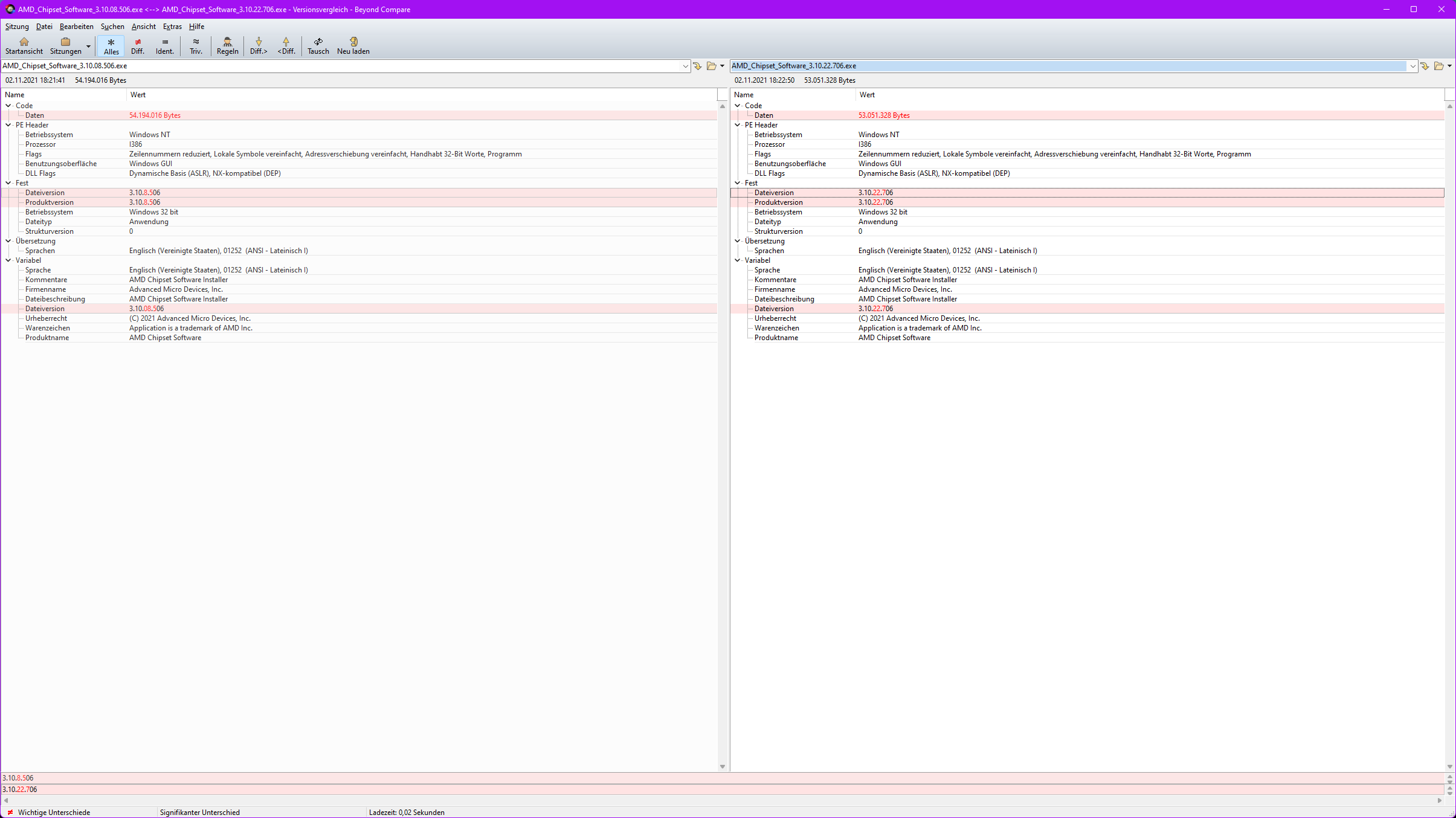
Task: Open the Regeln rules icon
Action: pos(227,42)
